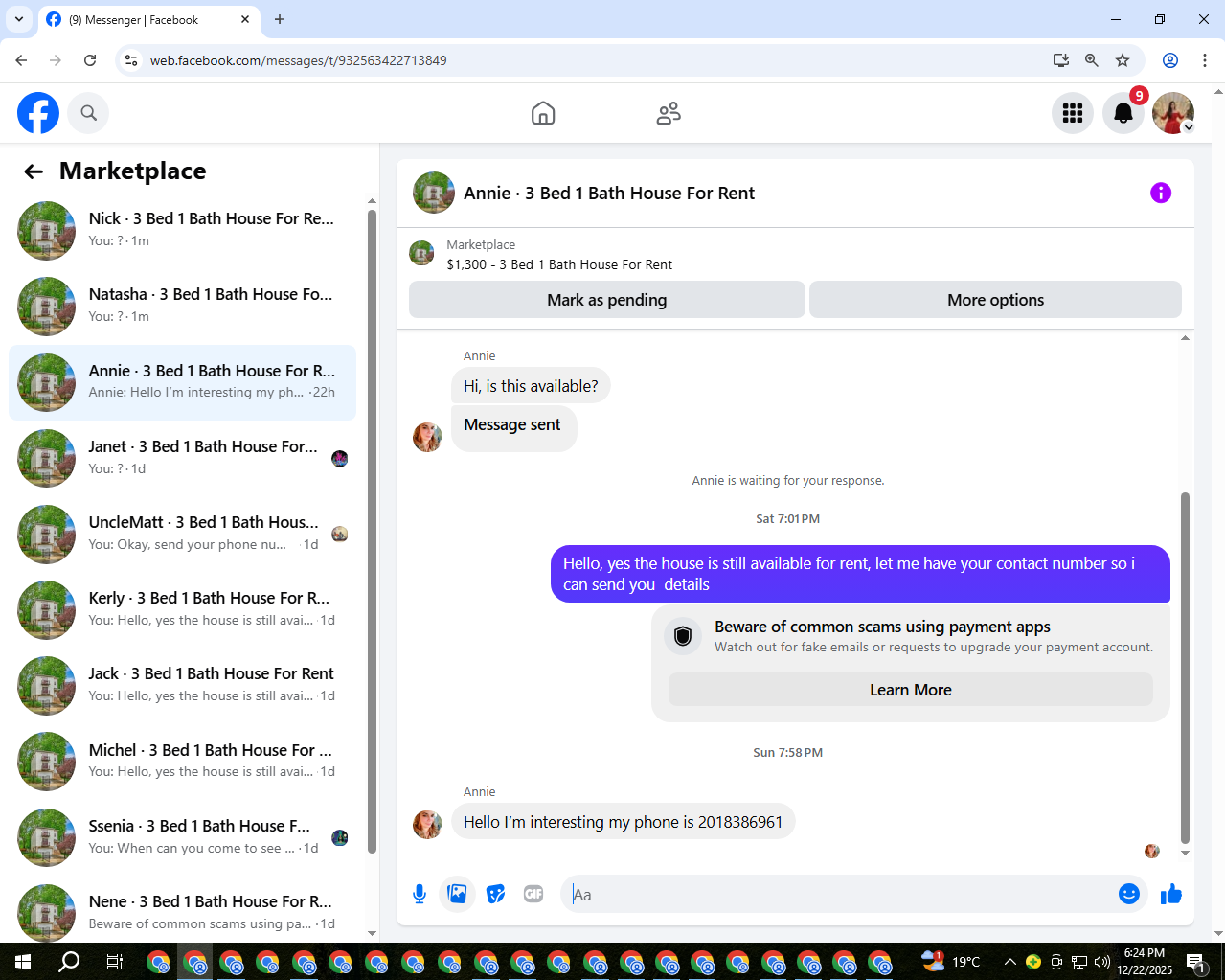Bookmark this page star icon

[x=1123, y=60]
